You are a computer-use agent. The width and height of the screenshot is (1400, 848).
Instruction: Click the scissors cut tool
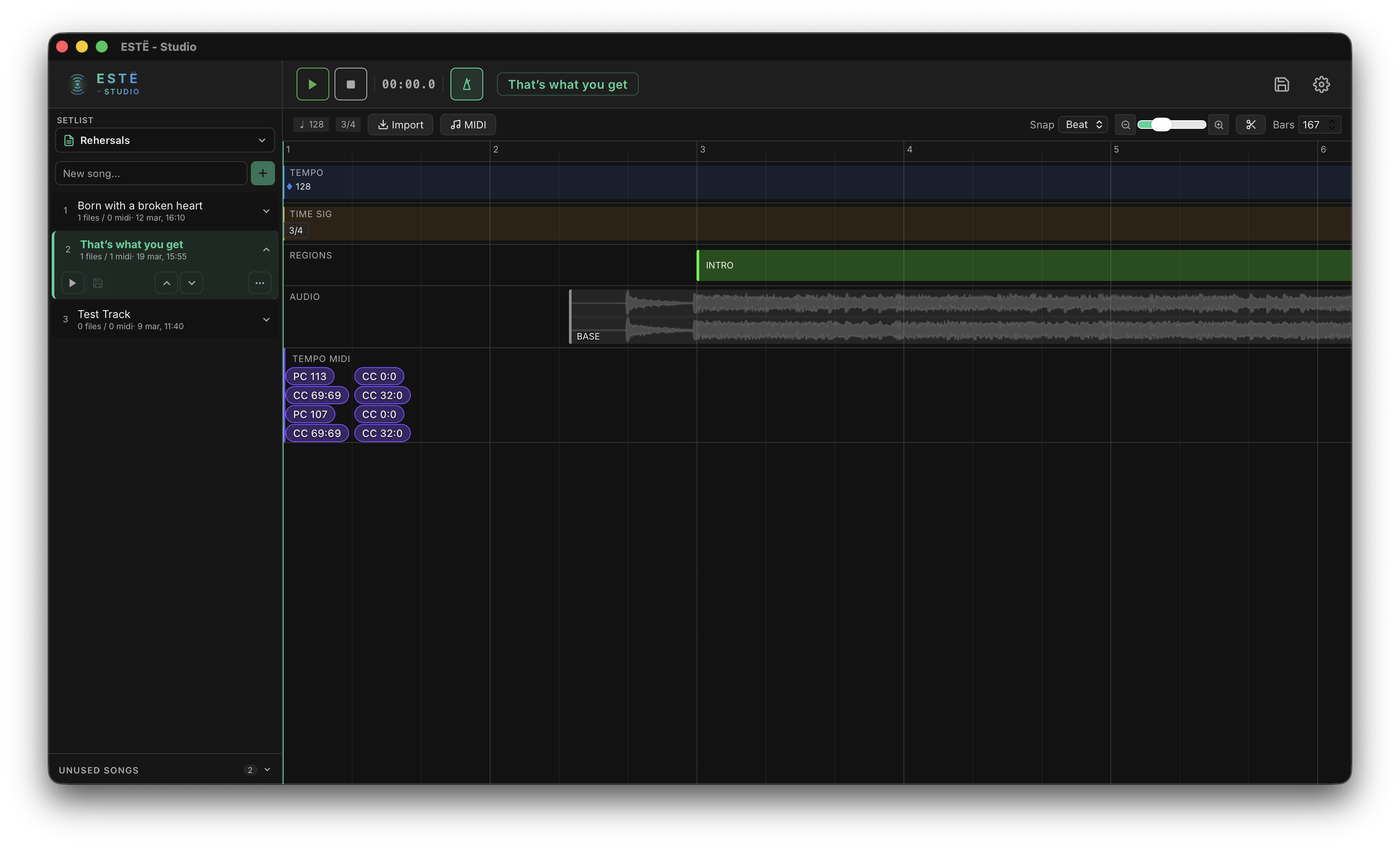pyautogui.click(x=1250, y=125)
